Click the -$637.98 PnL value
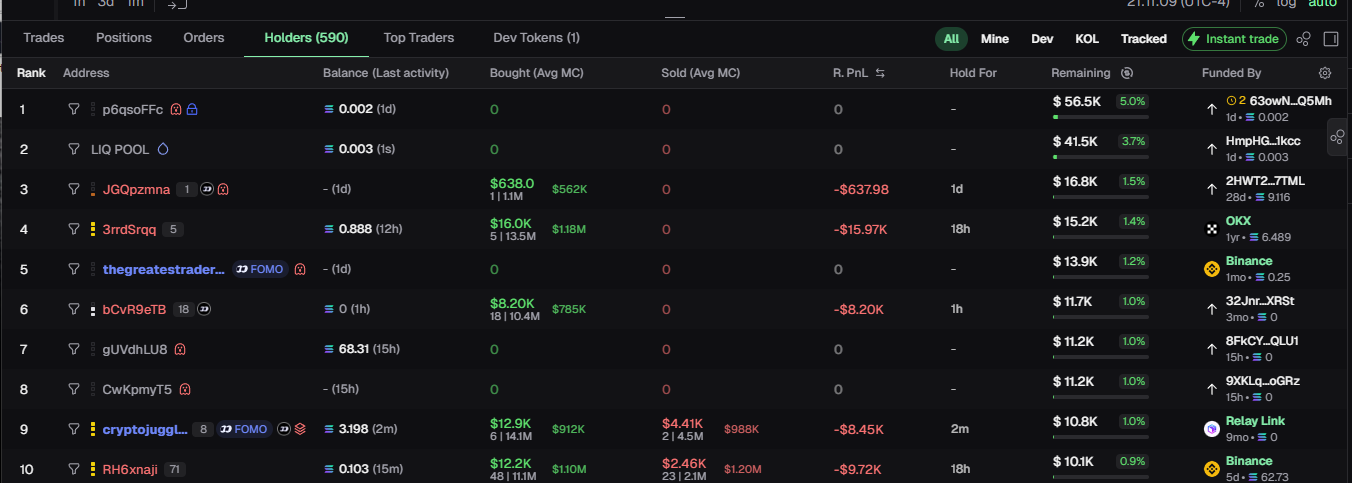This screenshot has width=1352, height=483. tap(861, 189)
